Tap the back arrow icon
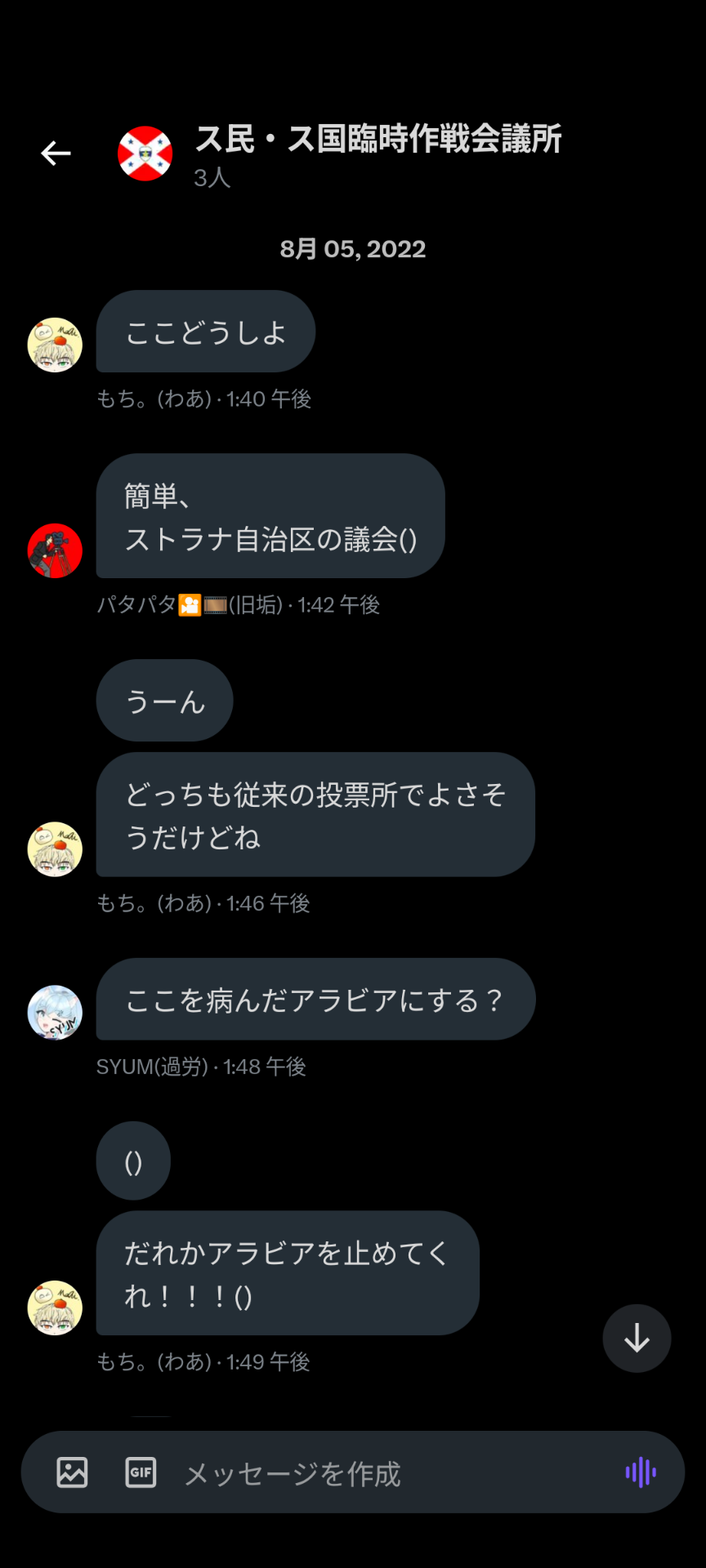This screenshot has width=706, height=1568. tap(56, 153)
